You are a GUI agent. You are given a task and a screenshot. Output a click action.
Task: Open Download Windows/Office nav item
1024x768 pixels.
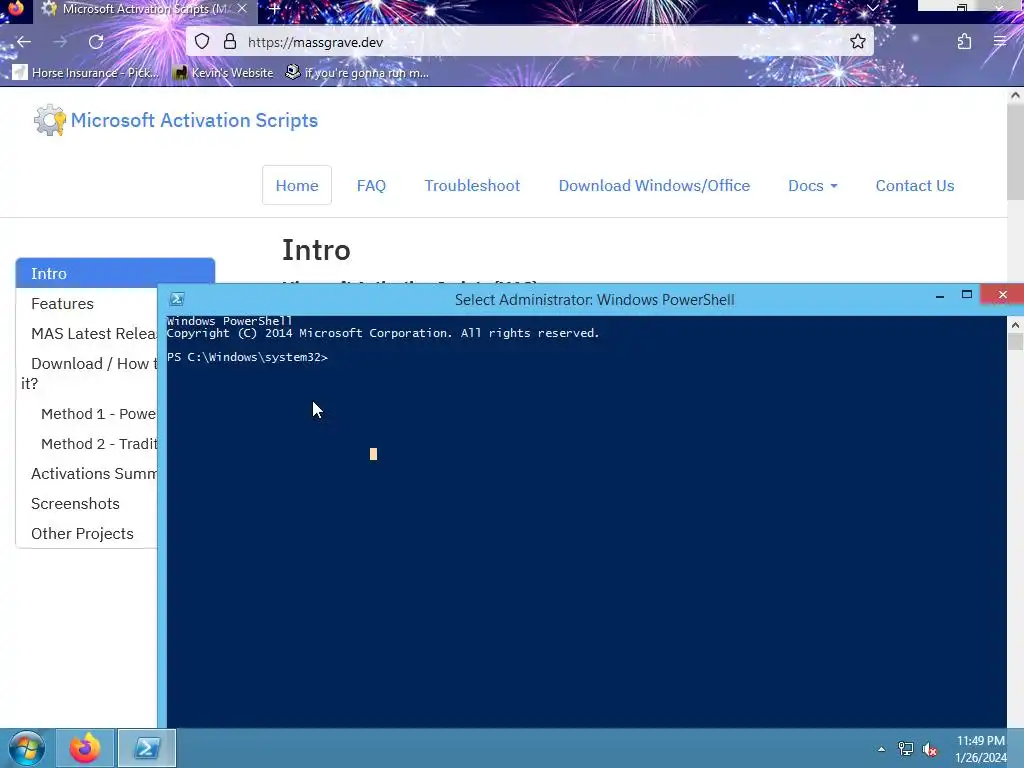pos(654,185)
